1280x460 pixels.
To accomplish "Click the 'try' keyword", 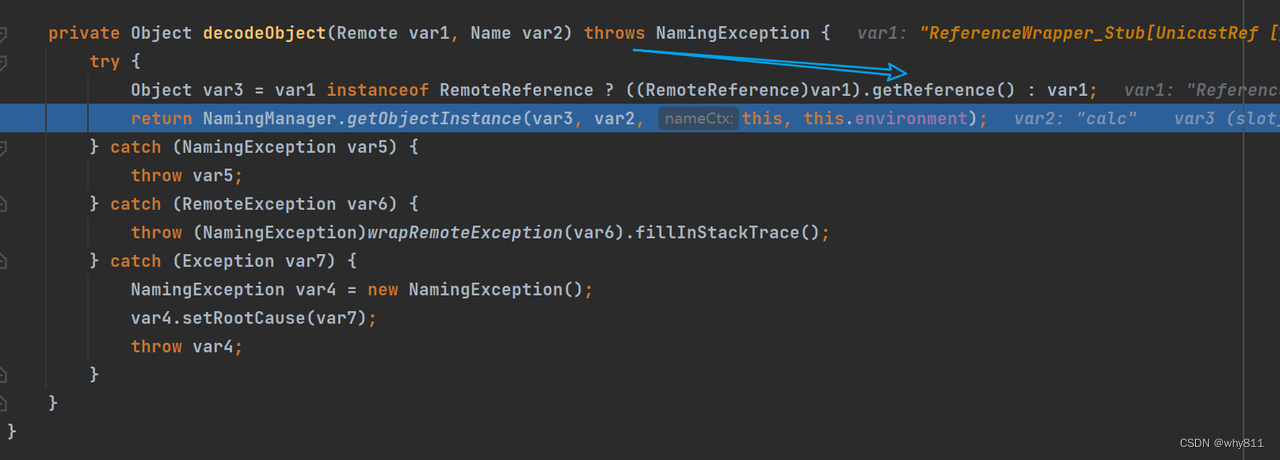I will [105, 62].
